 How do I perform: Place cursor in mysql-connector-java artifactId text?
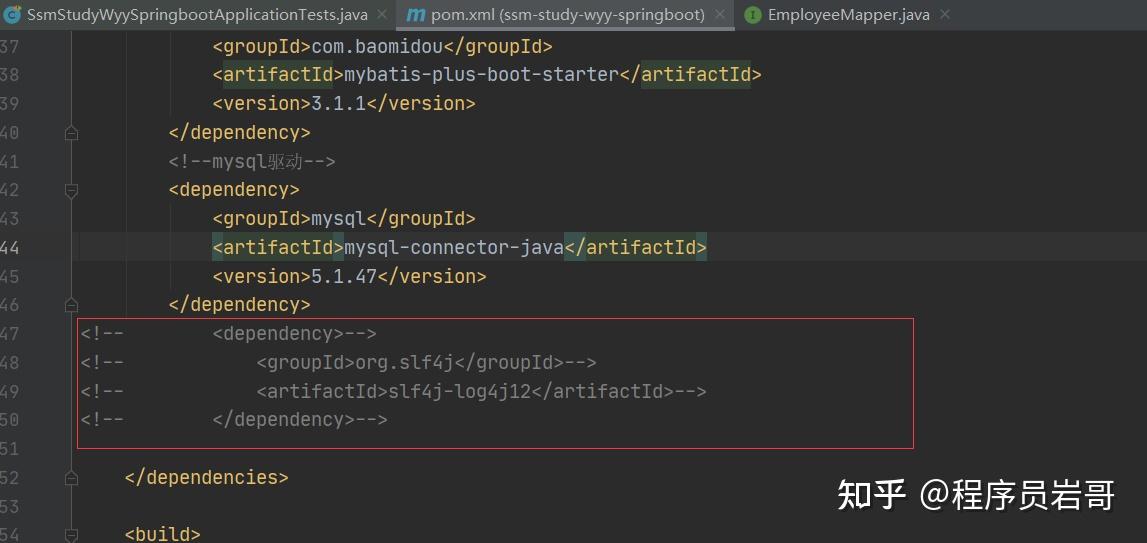click(454, 247)
